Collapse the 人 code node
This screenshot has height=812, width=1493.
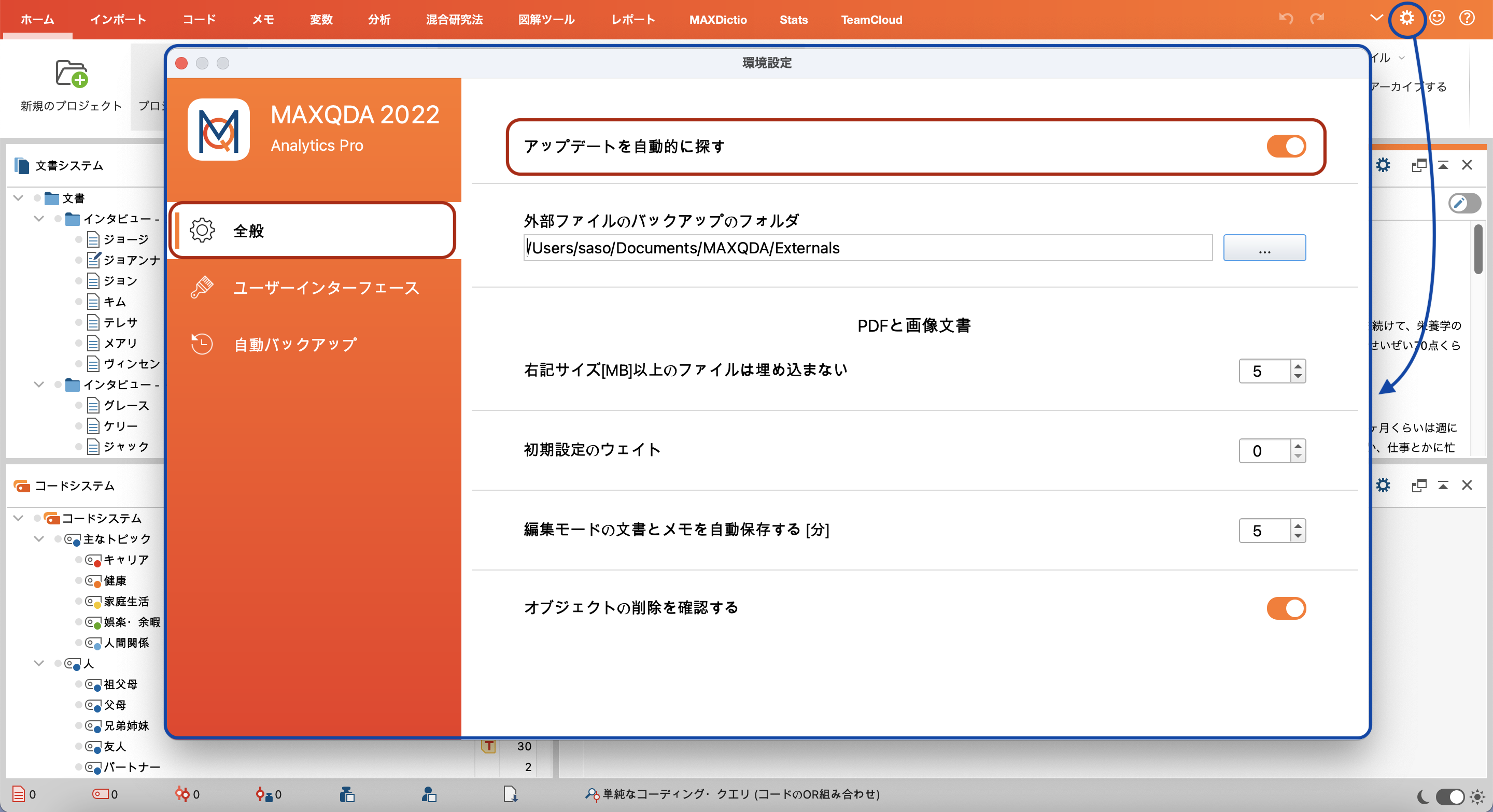pos(39,663)
